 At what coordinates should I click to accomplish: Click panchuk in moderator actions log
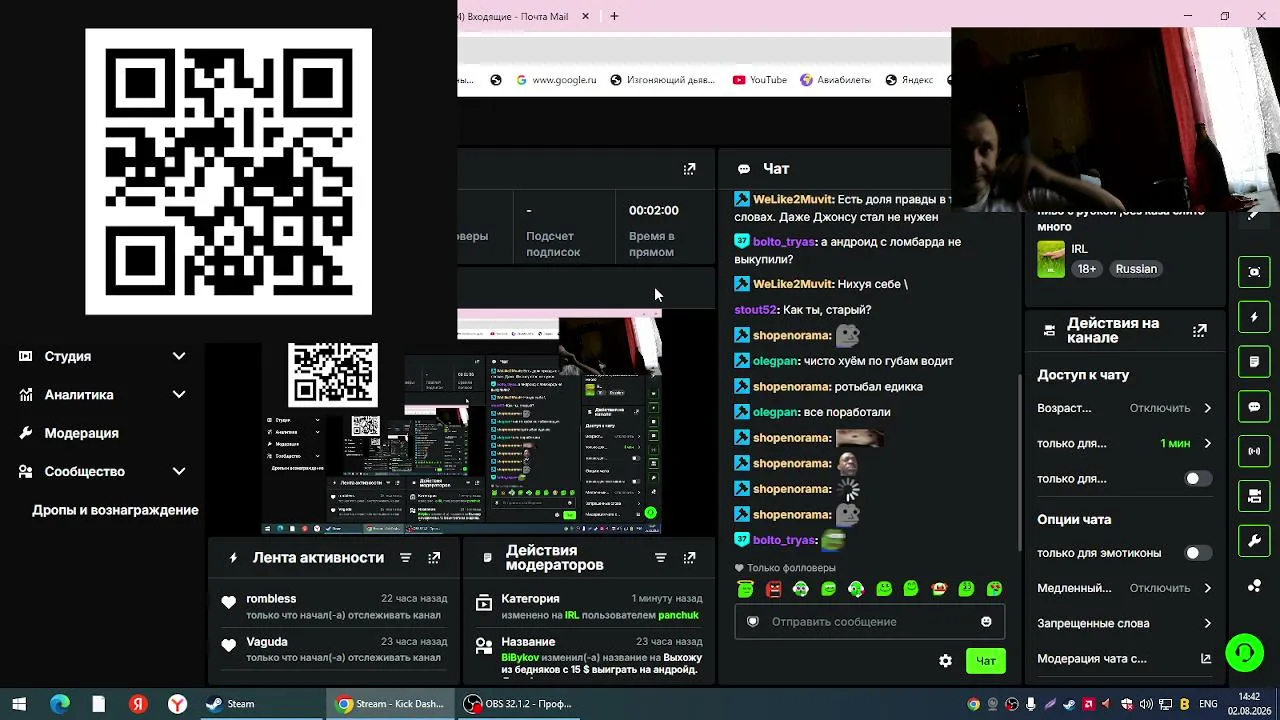[x=678, y=615]
